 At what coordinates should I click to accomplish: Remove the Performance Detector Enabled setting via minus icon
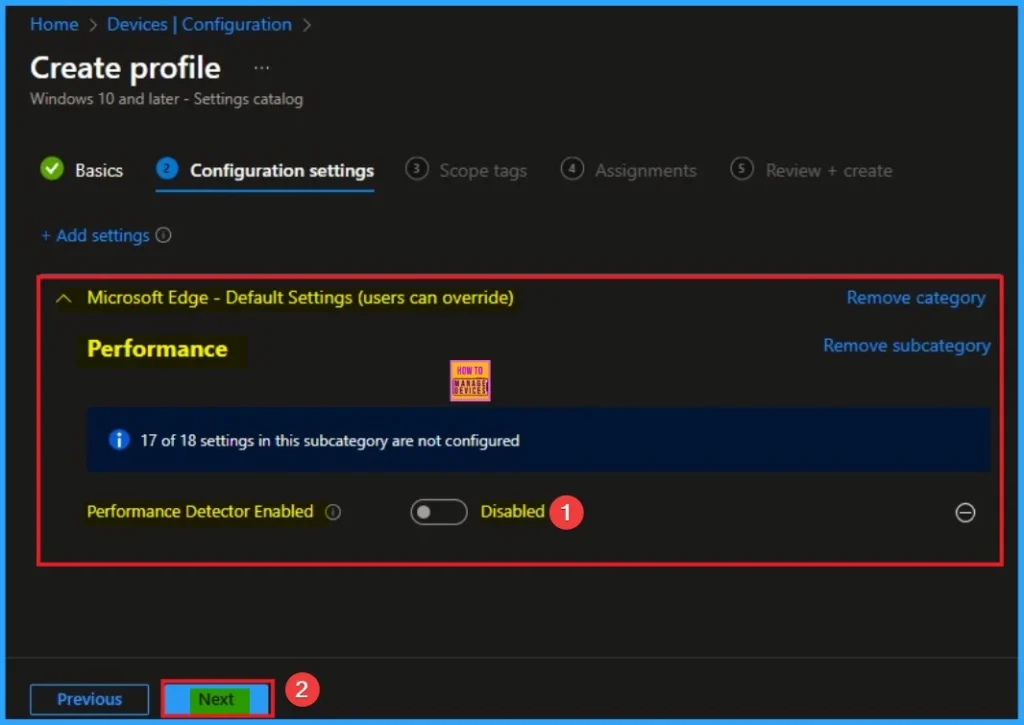pos(965,513)
